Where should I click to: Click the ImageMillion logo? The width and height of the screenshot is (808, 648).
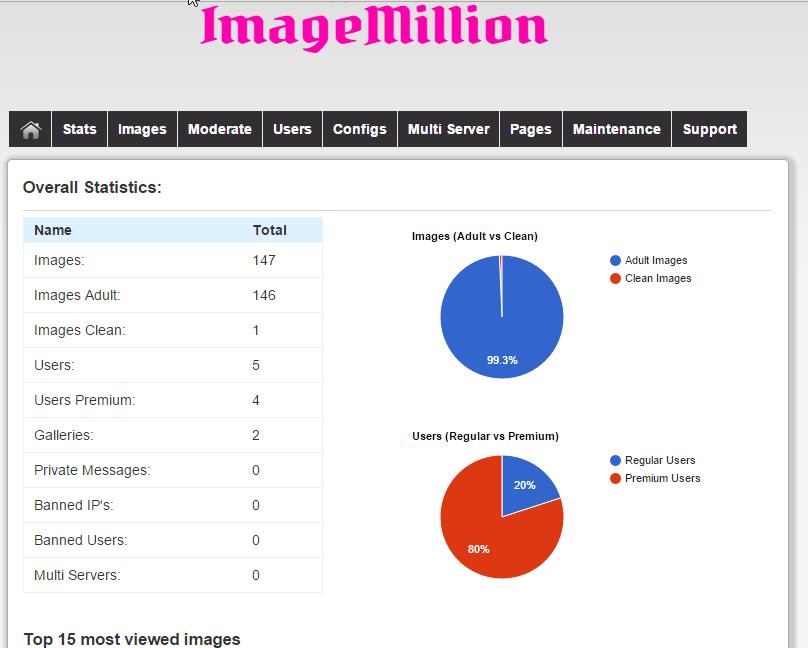point(374,27)
